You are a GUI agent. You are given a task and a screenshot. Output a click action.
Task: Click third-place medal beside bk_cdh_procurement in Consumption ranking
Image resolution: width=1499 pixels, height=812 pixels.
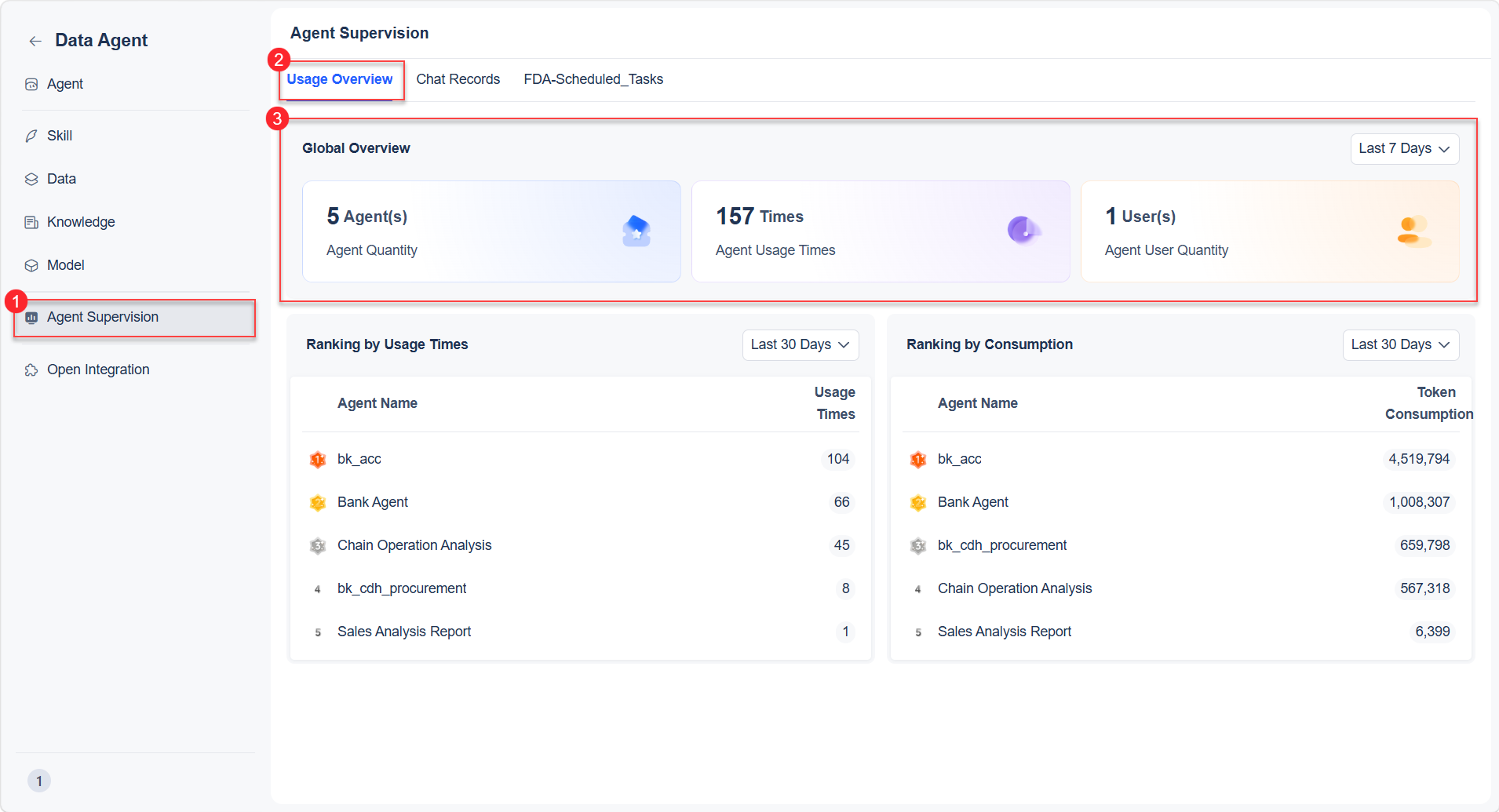pos(918,546)
